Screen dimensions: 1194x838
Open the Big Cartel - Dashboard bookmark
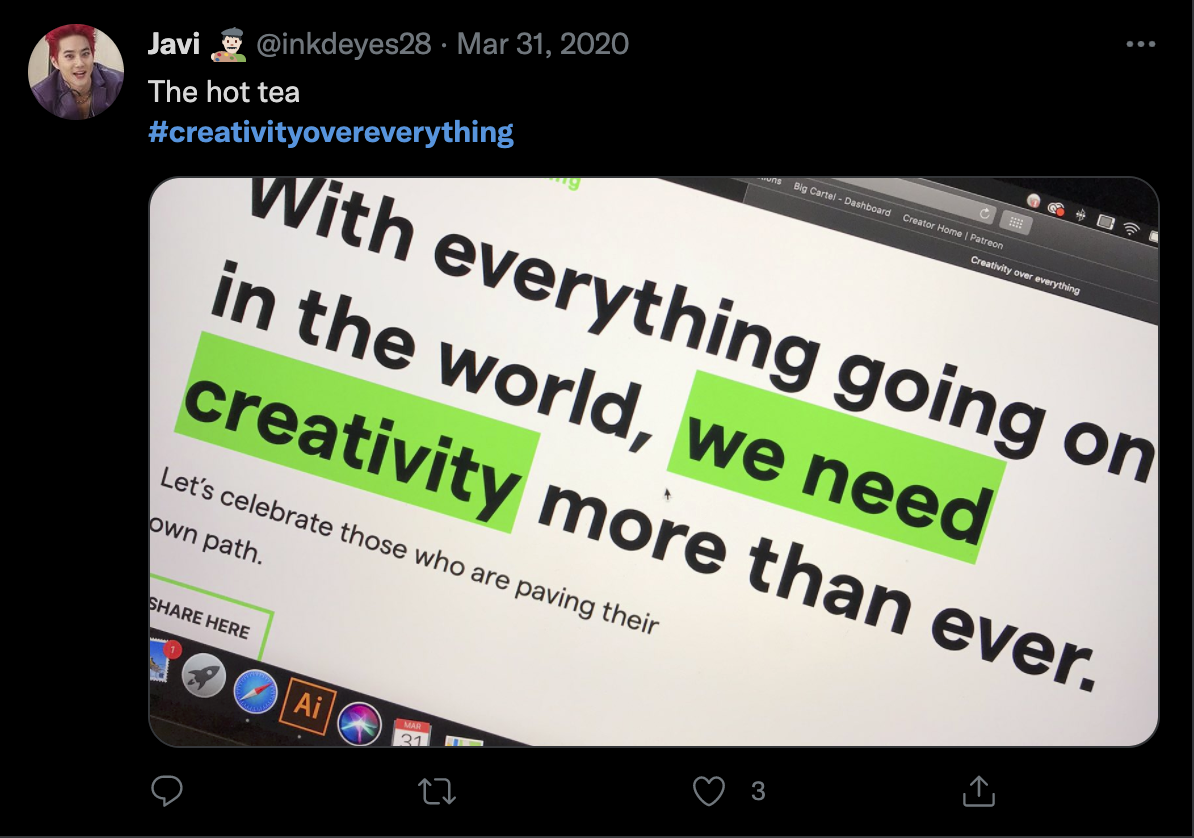coord(841,198)
